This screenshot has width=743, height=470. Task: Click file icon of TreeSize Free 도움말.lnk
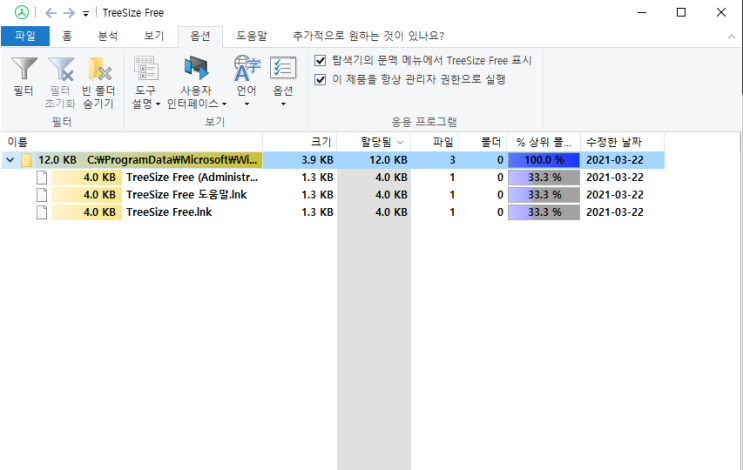tap(42, 195)
